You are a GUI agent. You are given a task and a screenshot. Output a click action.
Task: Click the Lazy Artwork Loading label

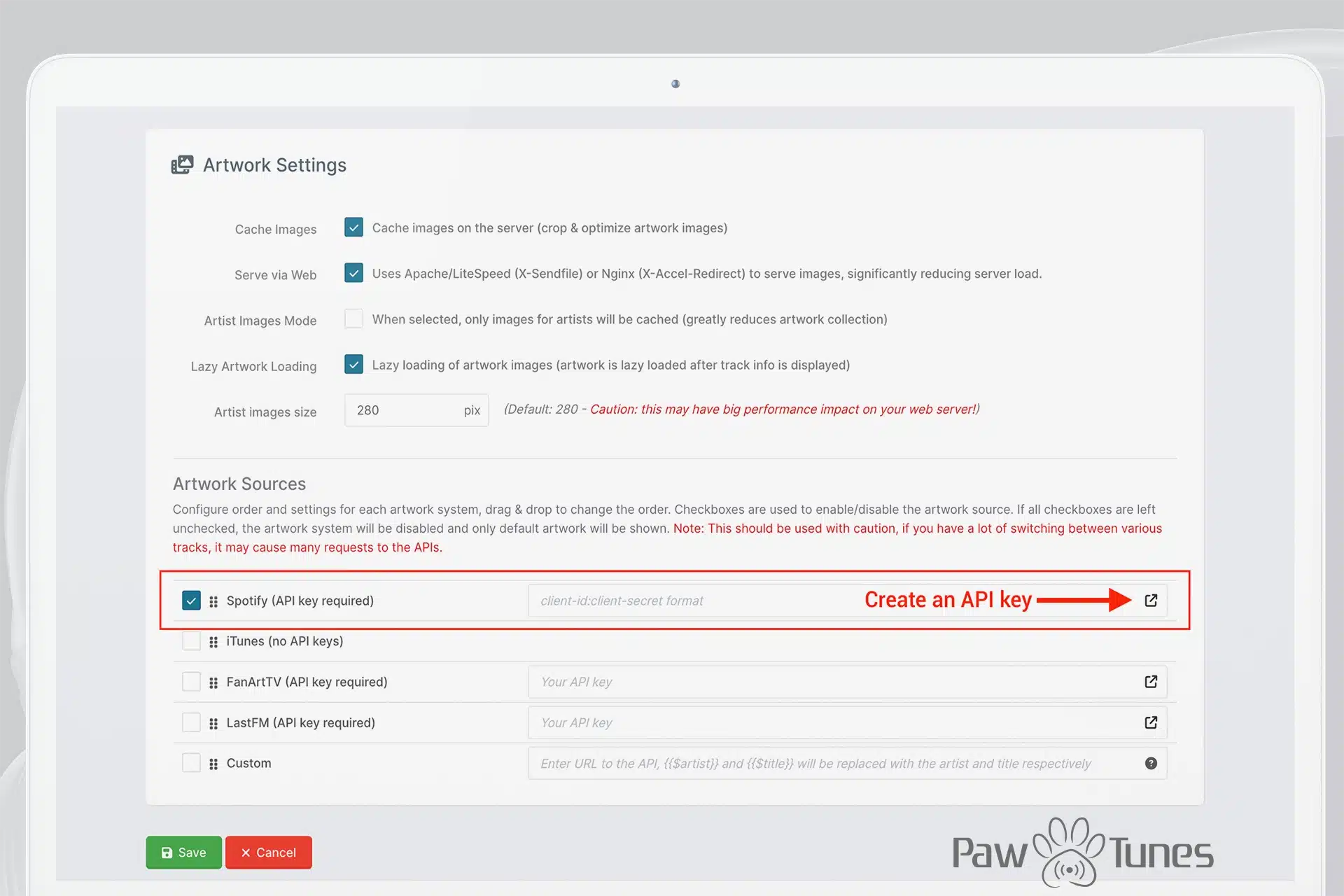tap(253, 366)
